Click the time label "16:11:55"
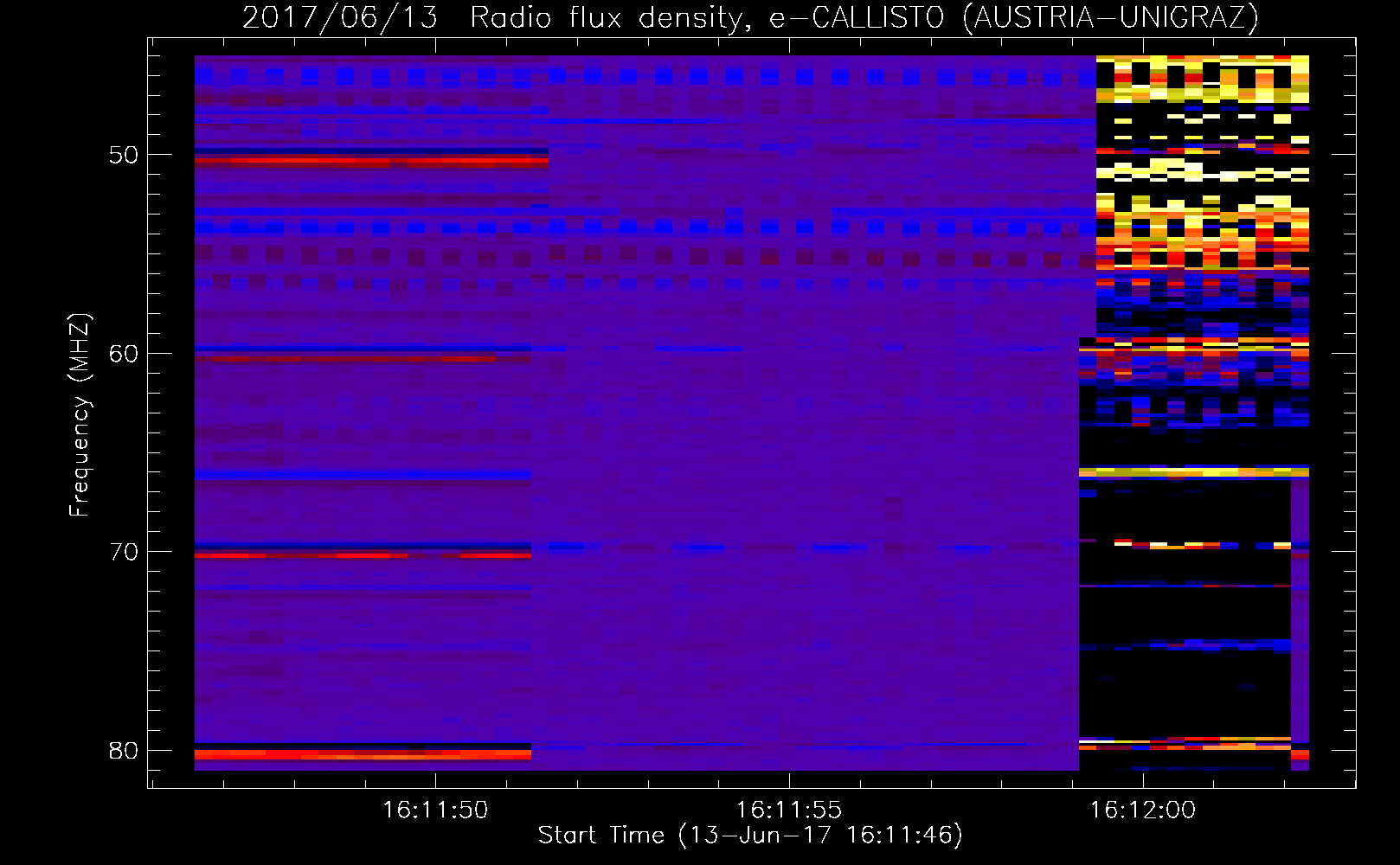Viewport: 1400px width, 865px height. 789,811
